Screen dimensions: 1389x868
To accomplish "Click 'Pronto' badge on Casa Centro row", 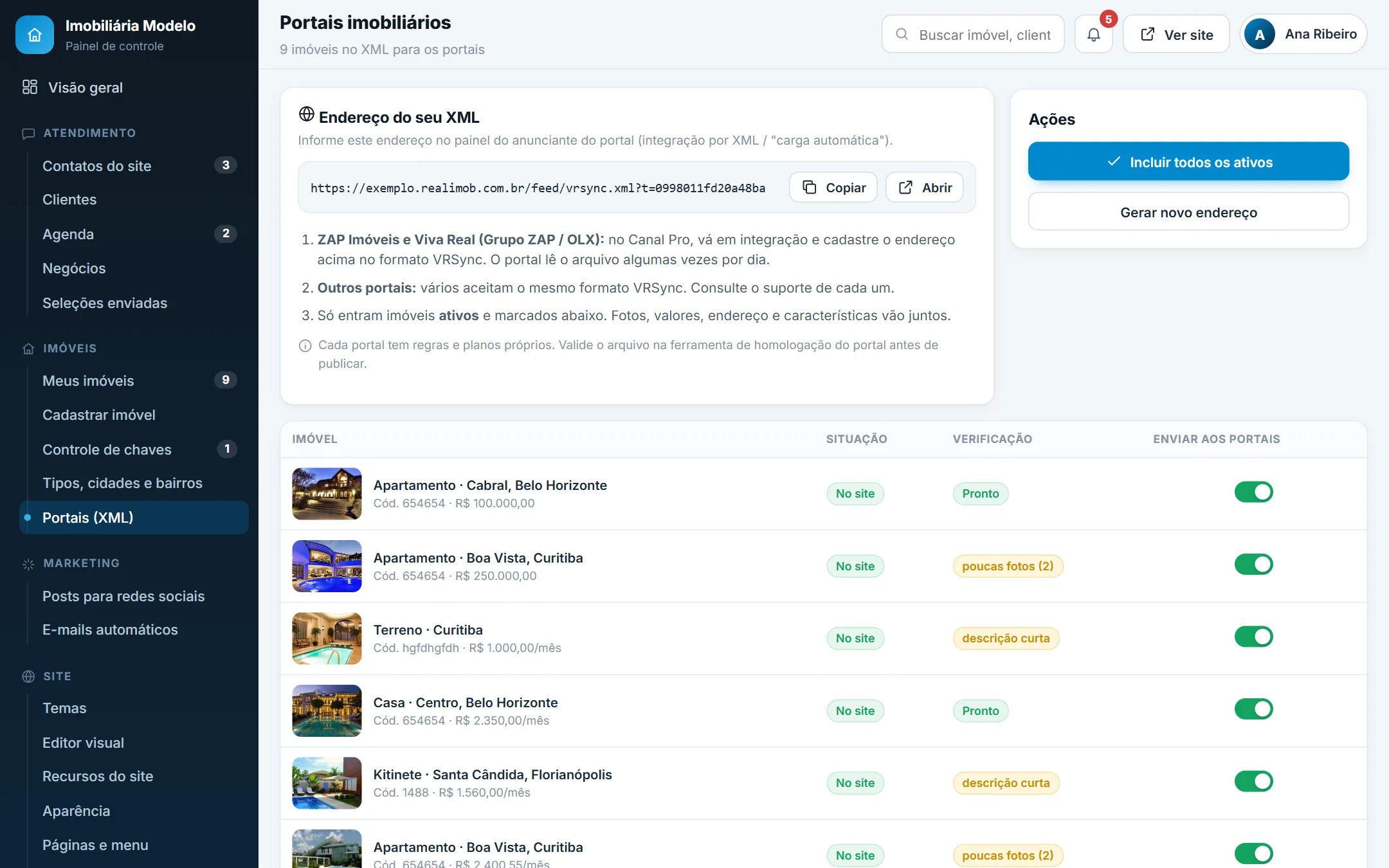I will [981, 711].
